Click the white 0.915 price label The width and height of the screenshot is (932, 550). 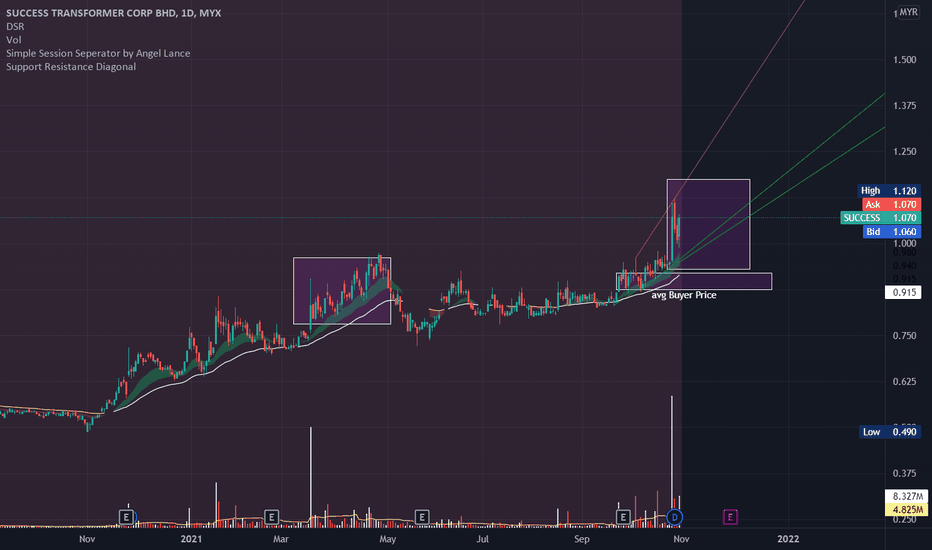(x=903, y=293)
